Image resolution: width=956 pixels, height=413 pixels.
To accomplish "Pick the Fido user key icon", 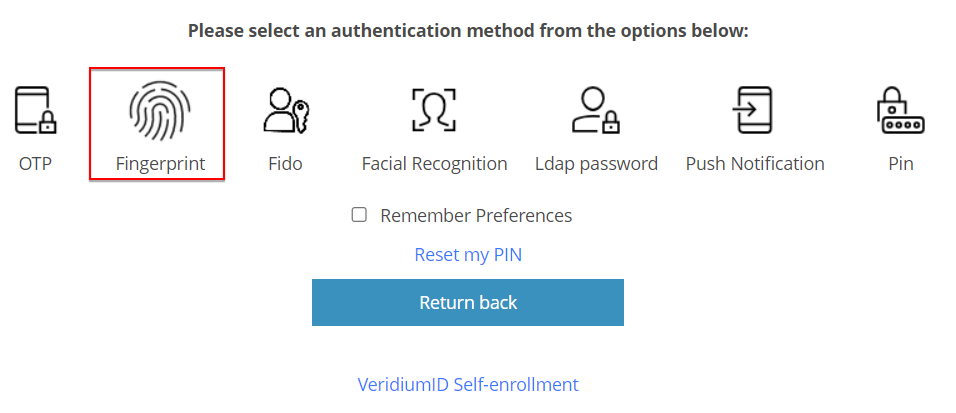I will point(285,110).
